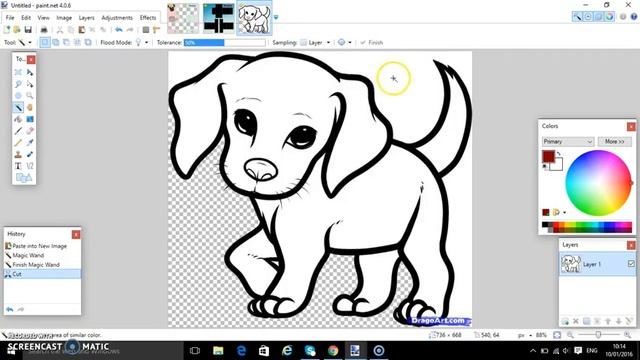Click the primary dark red color swatch
Screen dimensions: 640x360
pyautogui.click(x=549, y=156)
